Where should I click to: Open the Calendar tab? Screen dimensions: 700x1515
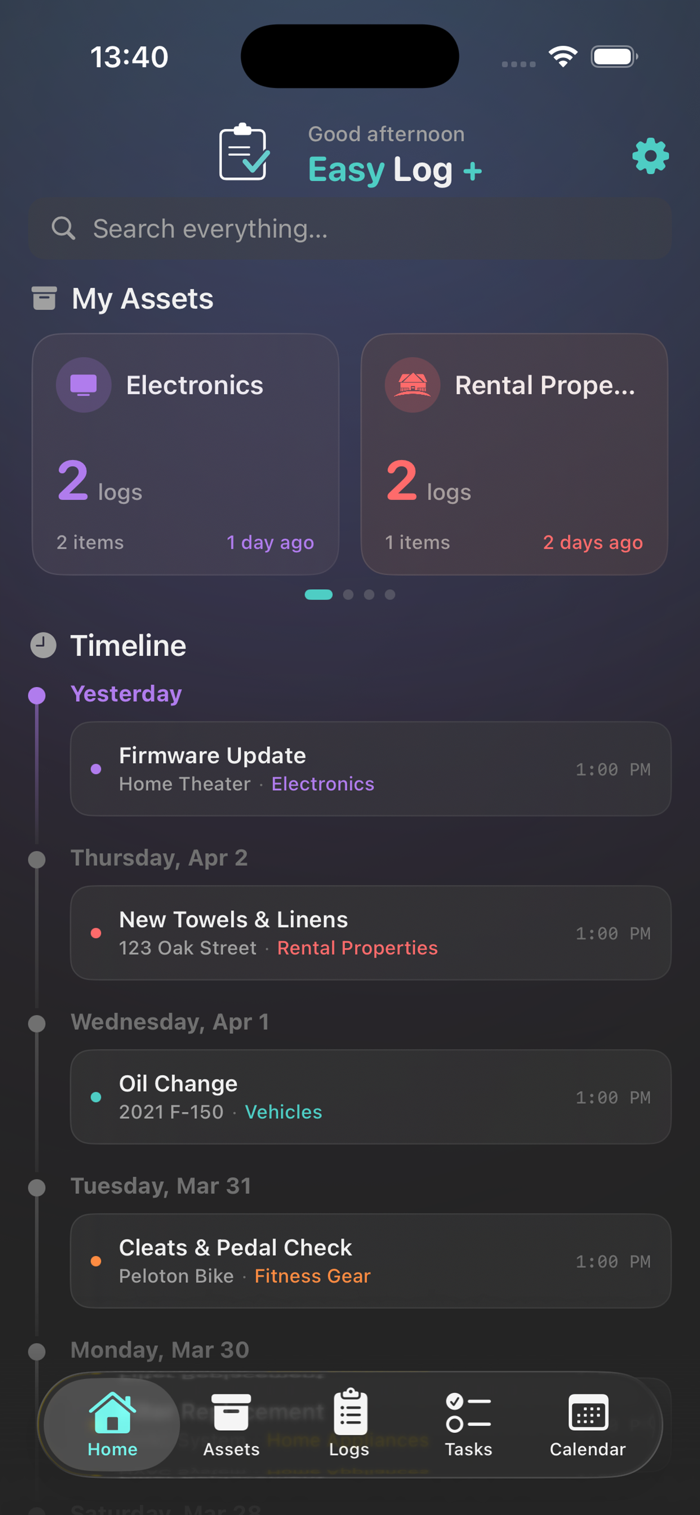click(x=588, y=1425)
